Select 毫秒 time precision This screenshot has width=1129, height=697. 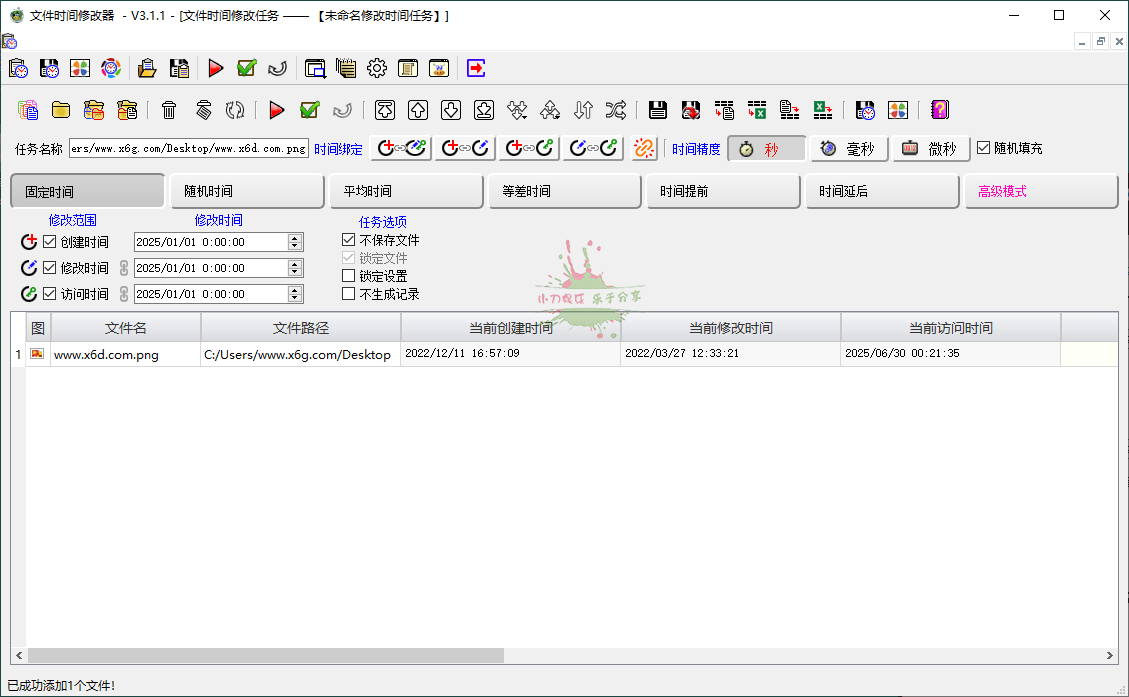pyautogui.click(x=847, y=148)
